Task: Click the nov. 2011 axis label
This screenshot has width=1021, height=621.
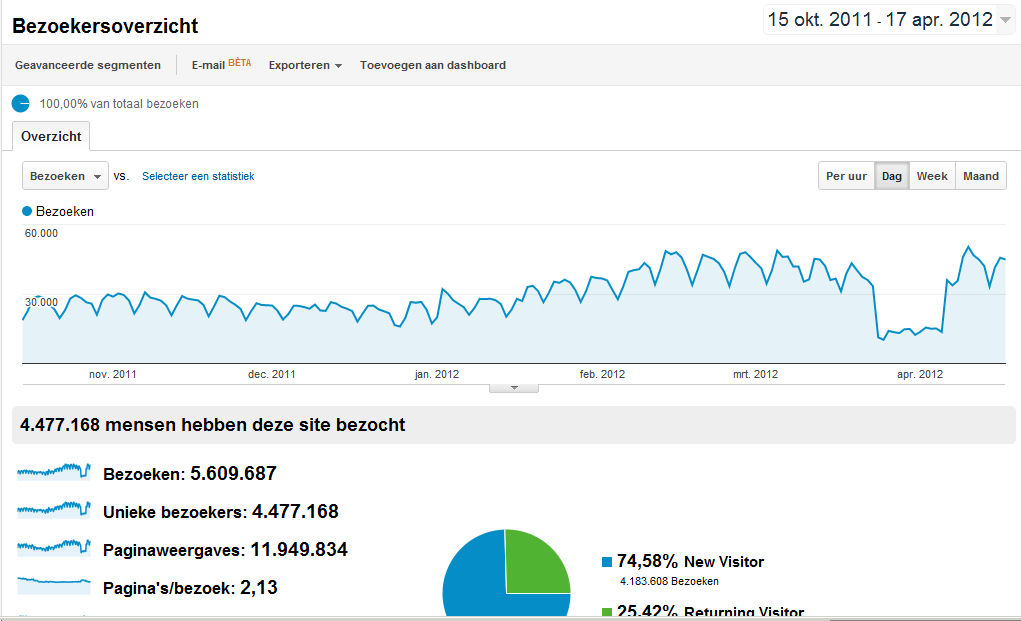Action: click(x=113, y=374)
